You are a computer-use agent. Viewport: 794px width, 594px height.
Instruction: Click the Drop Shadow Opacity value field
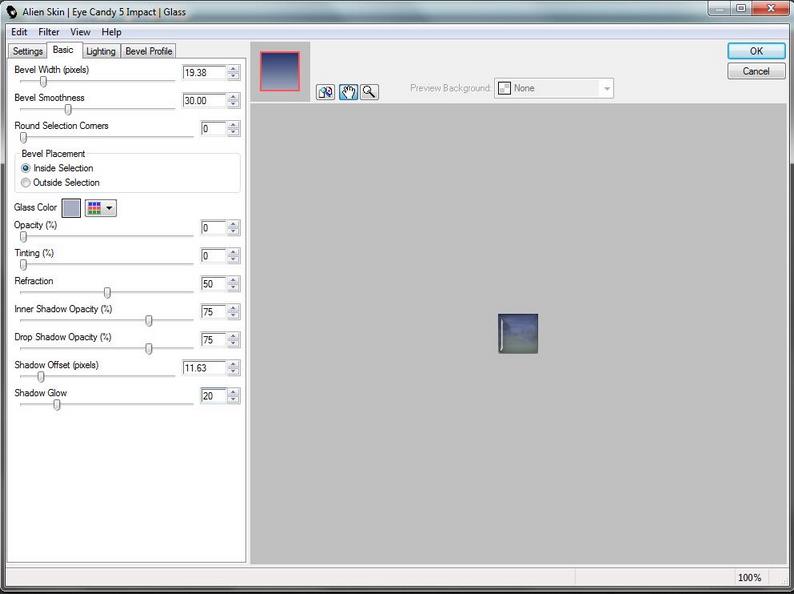(213, 340)
